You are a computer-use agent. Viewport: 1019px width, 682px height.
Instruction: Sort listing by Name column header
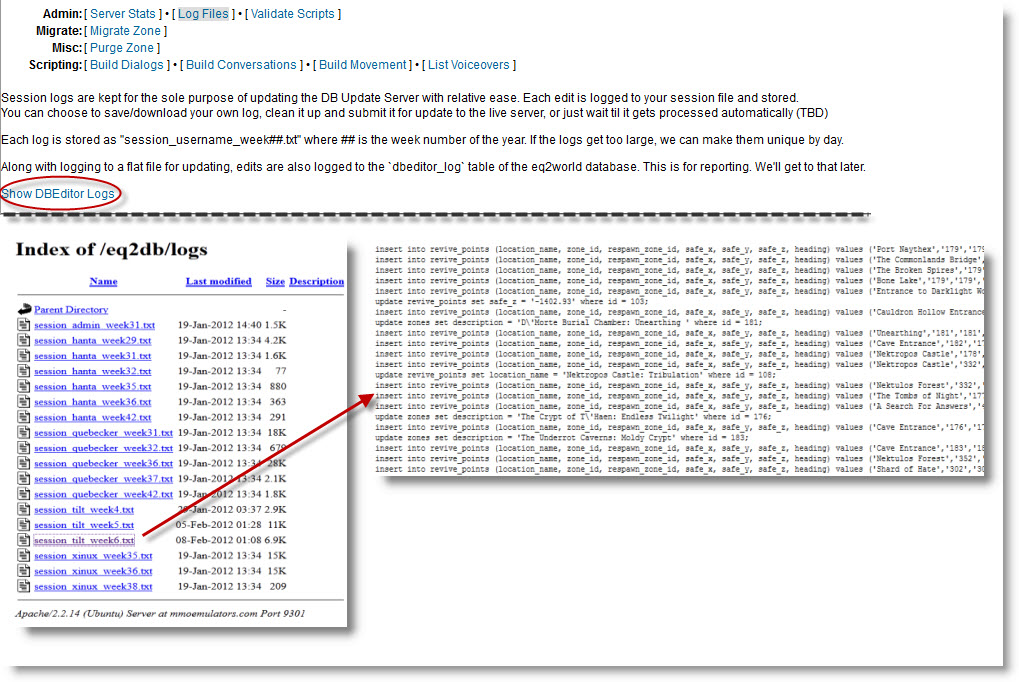point(103,282)
